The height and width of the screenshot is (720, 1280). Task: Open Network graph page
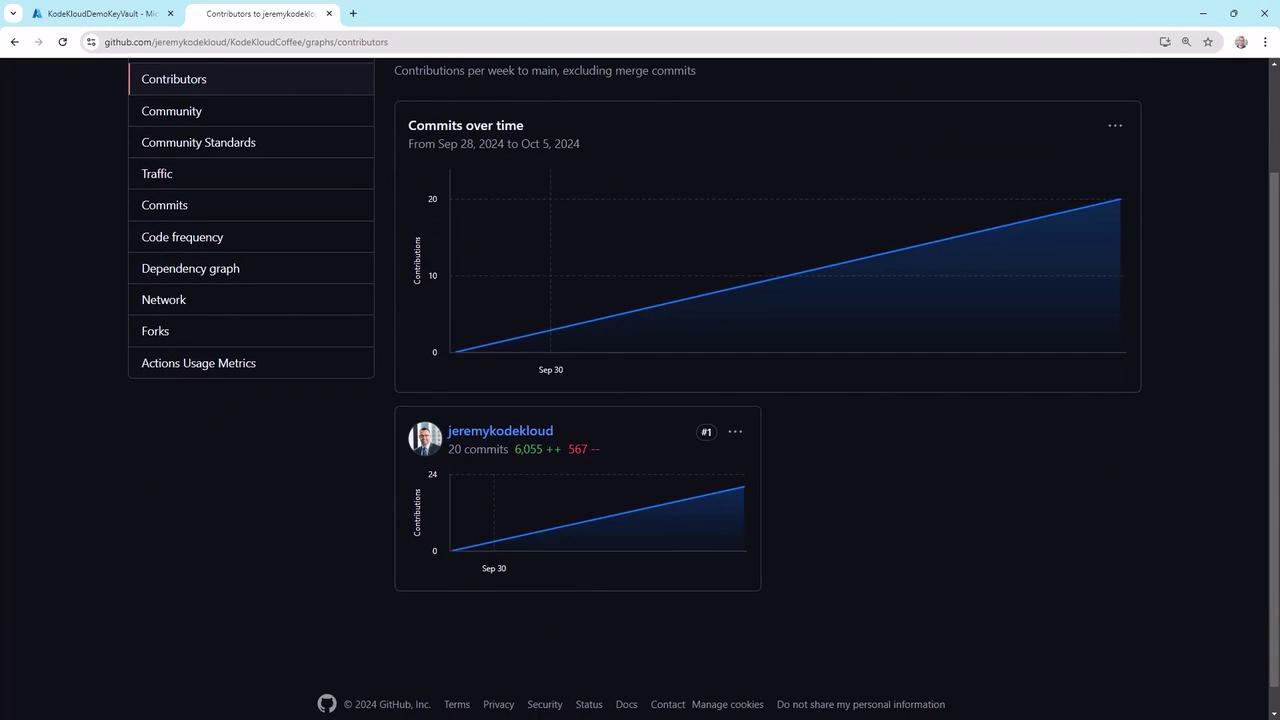pos(251,300)
